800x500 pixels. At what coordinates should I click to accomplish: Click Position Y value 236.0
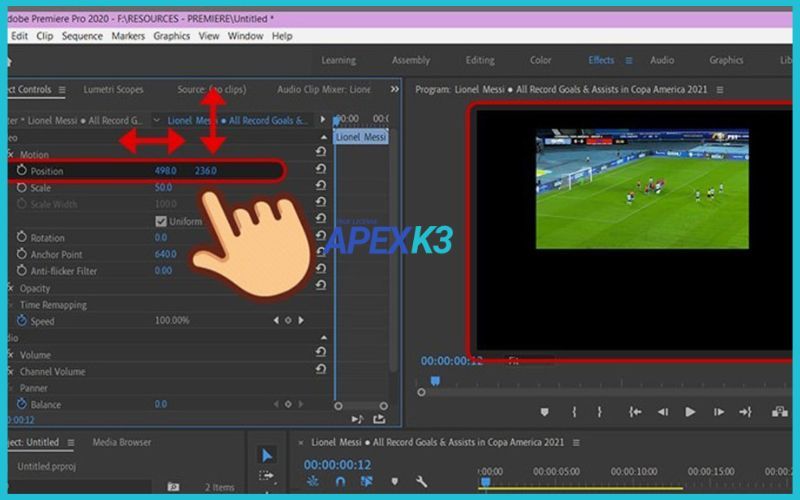206,170
